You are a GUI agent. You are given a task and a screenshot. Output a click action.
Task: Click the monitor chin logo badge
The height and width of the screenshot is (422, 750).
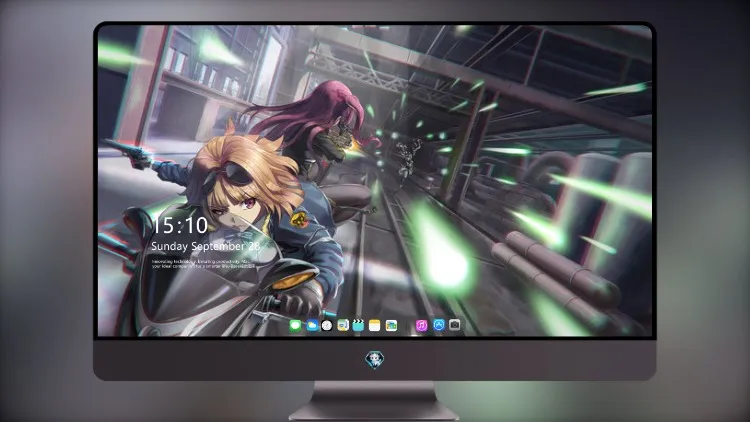pyautogui.click(x=375, y=360)
